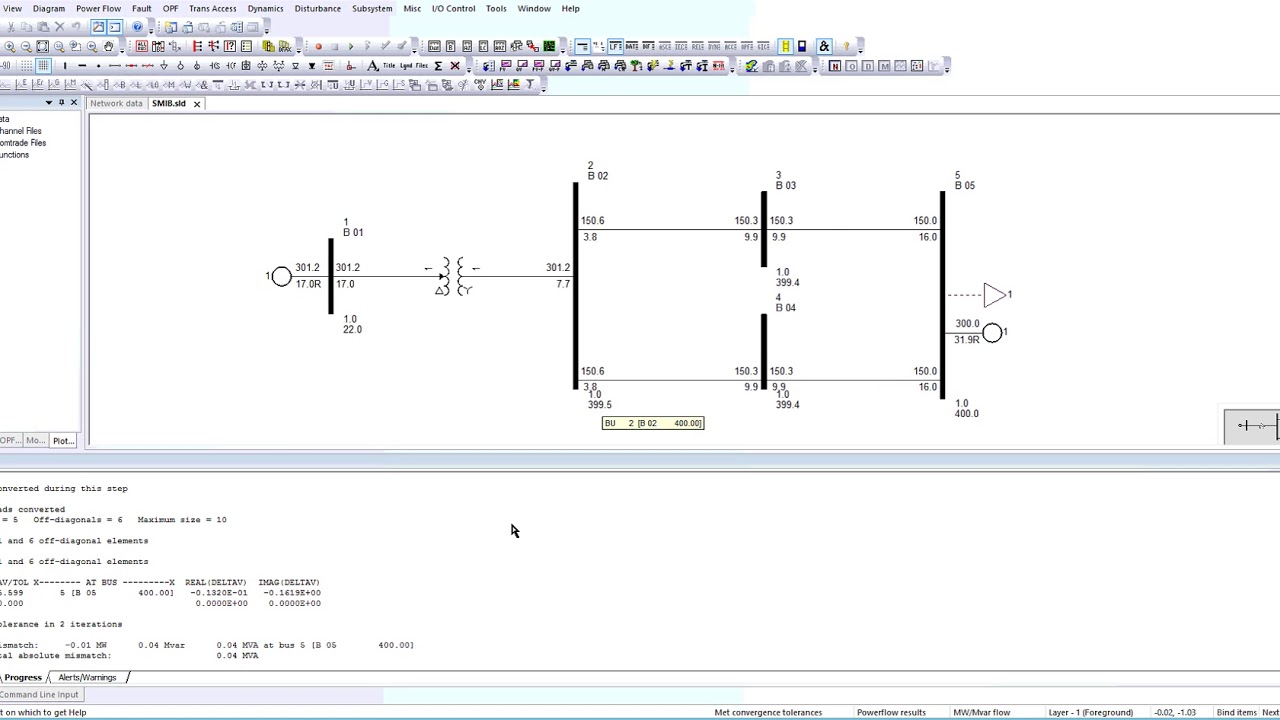The width and height of the screenshot is (1280, 720).
Task: Open side panel position dropdown arrow
Action: click(x=48, y=102)
